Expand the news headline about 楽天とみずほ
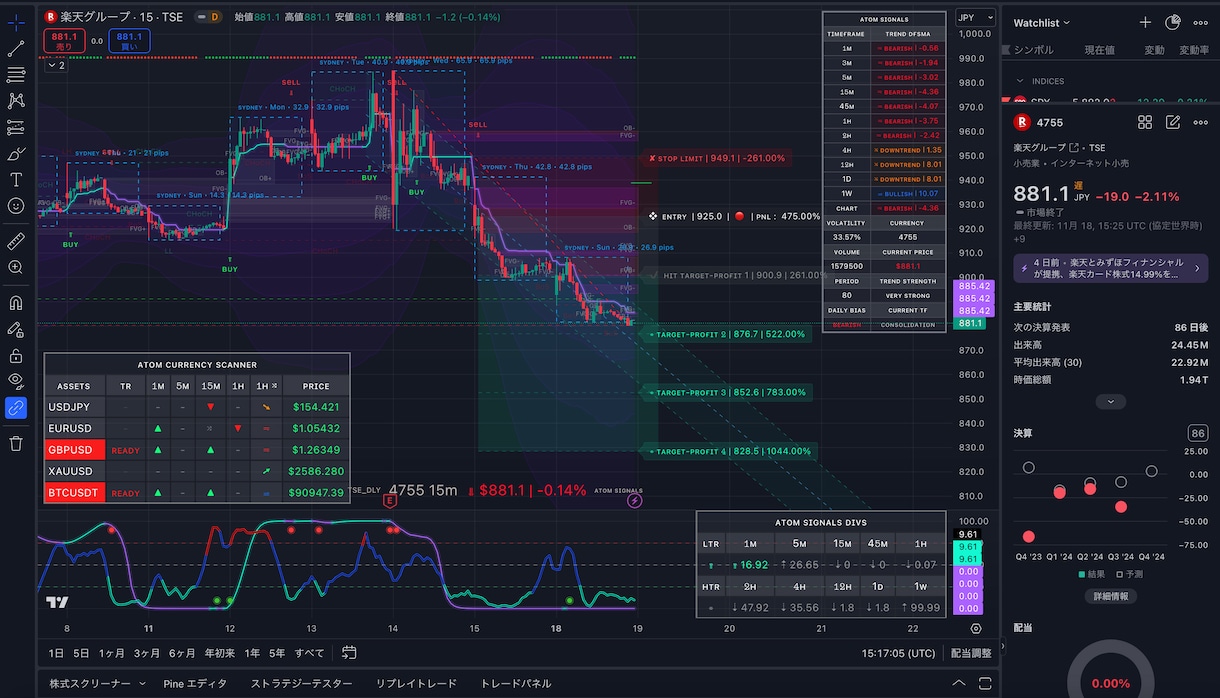1220x698 pixels. pos(1110,268)
